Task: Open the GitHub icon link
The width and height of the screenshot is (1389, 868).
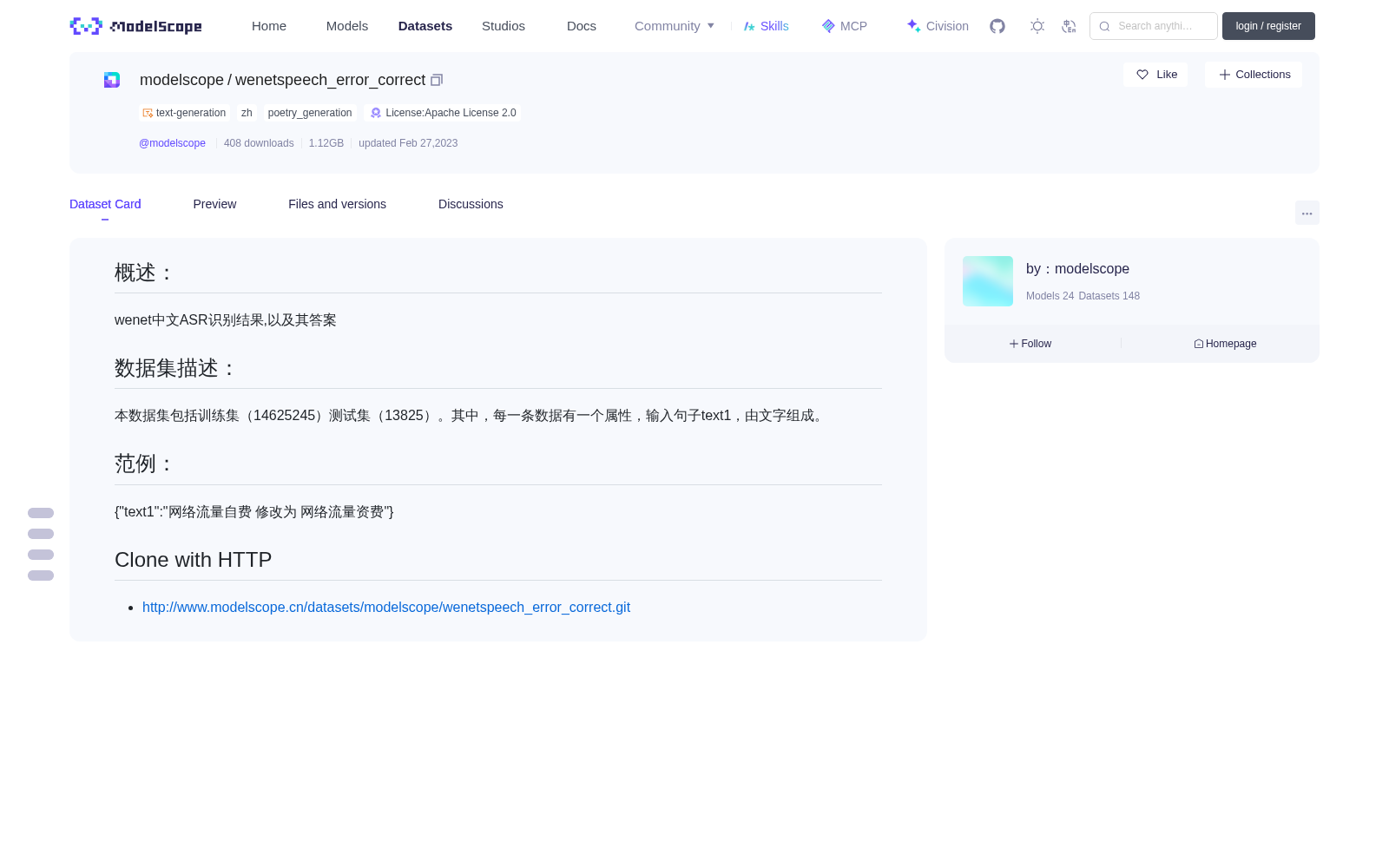Action: pyautogui.click(x=997, y=26)
